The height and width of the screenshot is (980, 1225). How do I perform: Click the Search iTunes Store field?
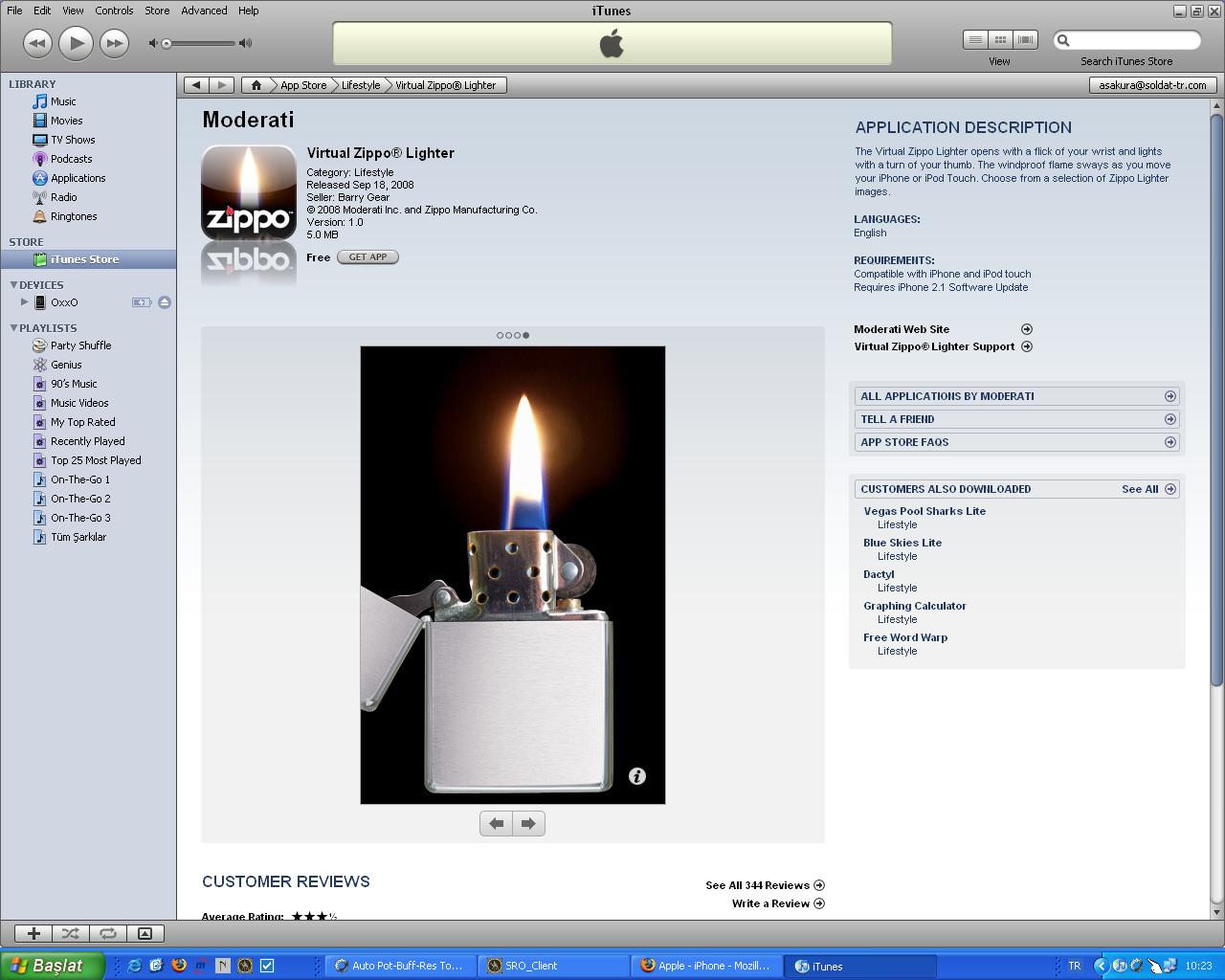(x=1127, y=40)
